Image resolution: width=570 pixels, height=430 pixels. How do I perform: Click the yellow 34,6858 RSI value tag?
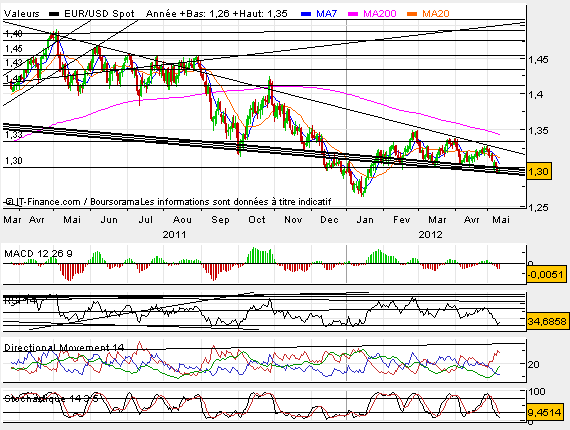(547, 321)
